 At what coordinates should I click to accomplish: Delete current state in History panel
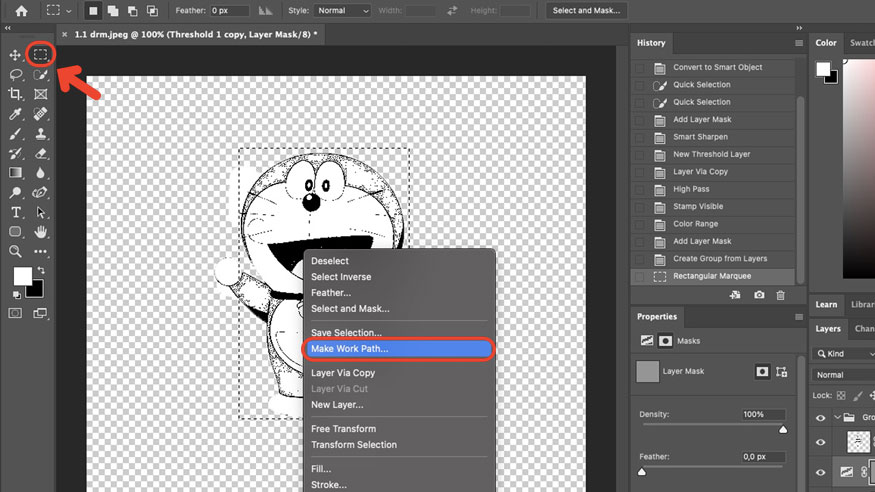[780, 295]
